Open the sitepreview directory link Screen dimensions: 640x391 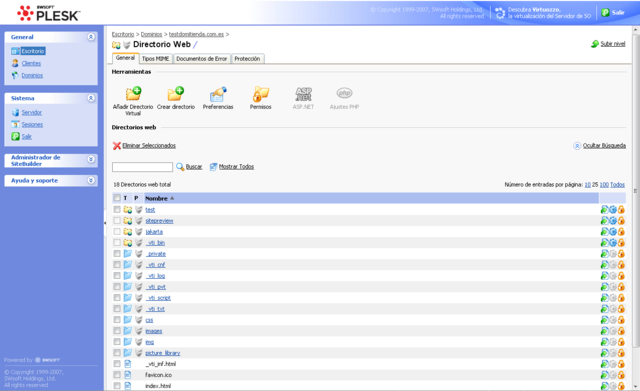[159, 221]
